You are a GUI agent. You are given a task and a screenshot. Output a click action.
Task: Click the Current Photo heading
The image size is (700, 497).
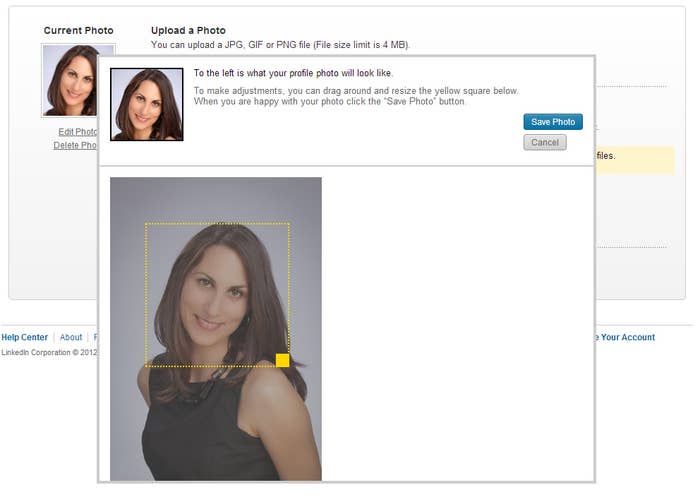click(79, 30)
